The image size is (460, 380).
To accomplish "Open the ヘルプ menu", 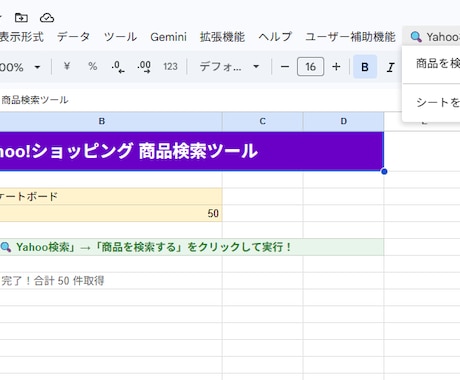I will coord(275,37).
